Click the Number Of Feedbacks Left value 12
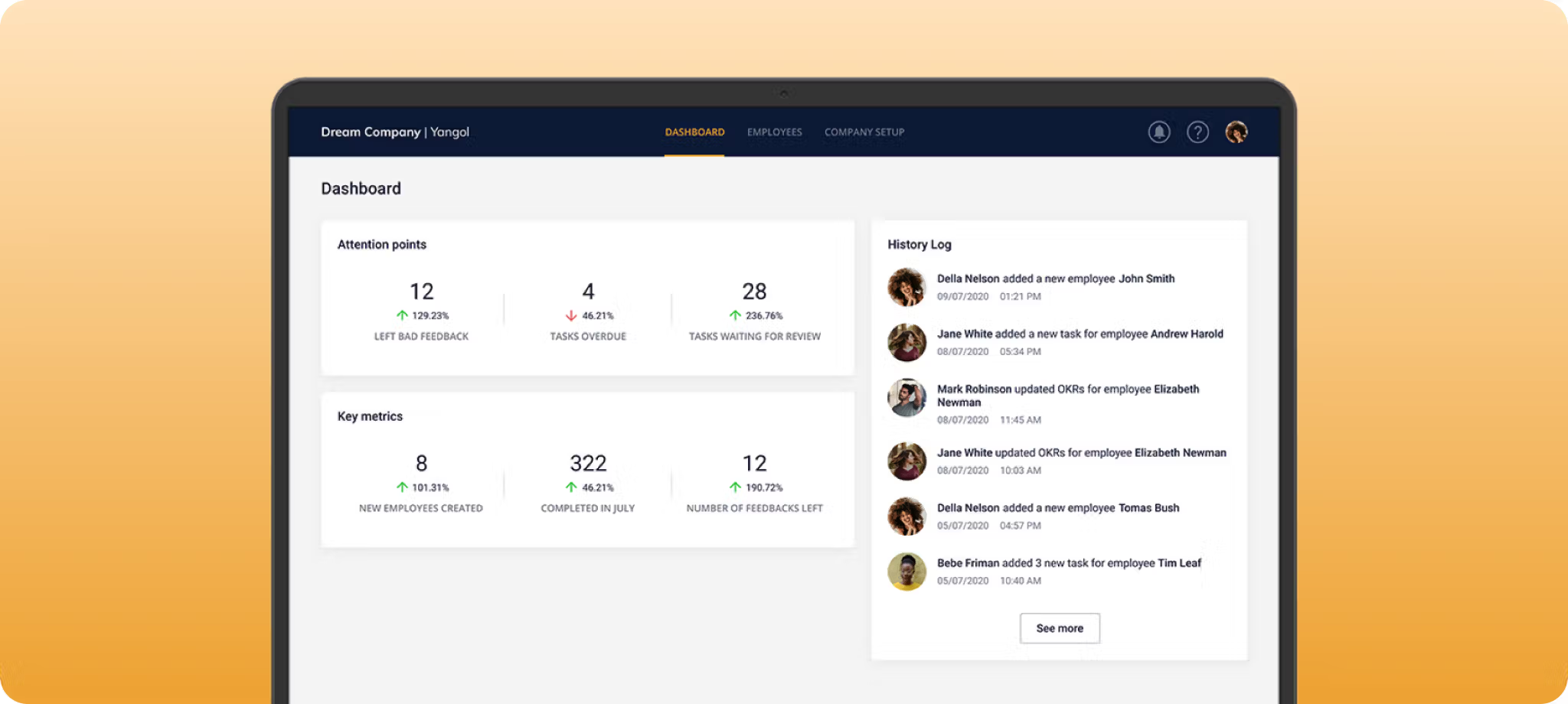 click(x=754, y=464)
